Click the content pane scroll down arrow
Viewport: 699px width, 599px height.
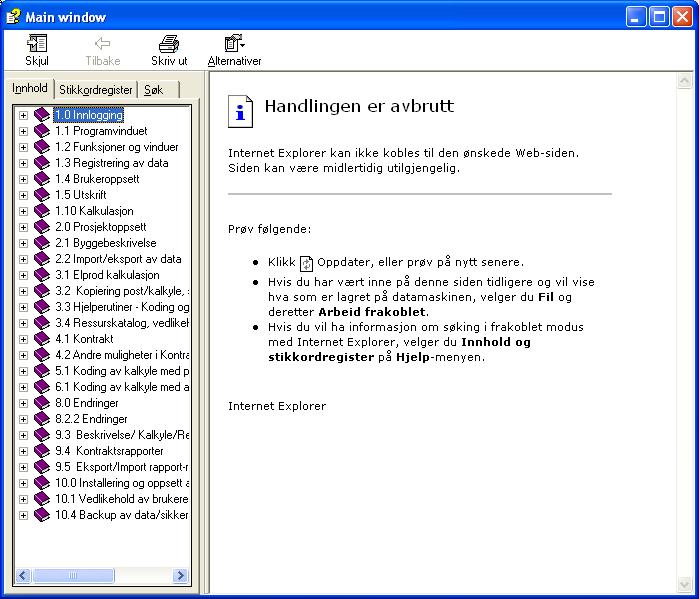[684, 584]
